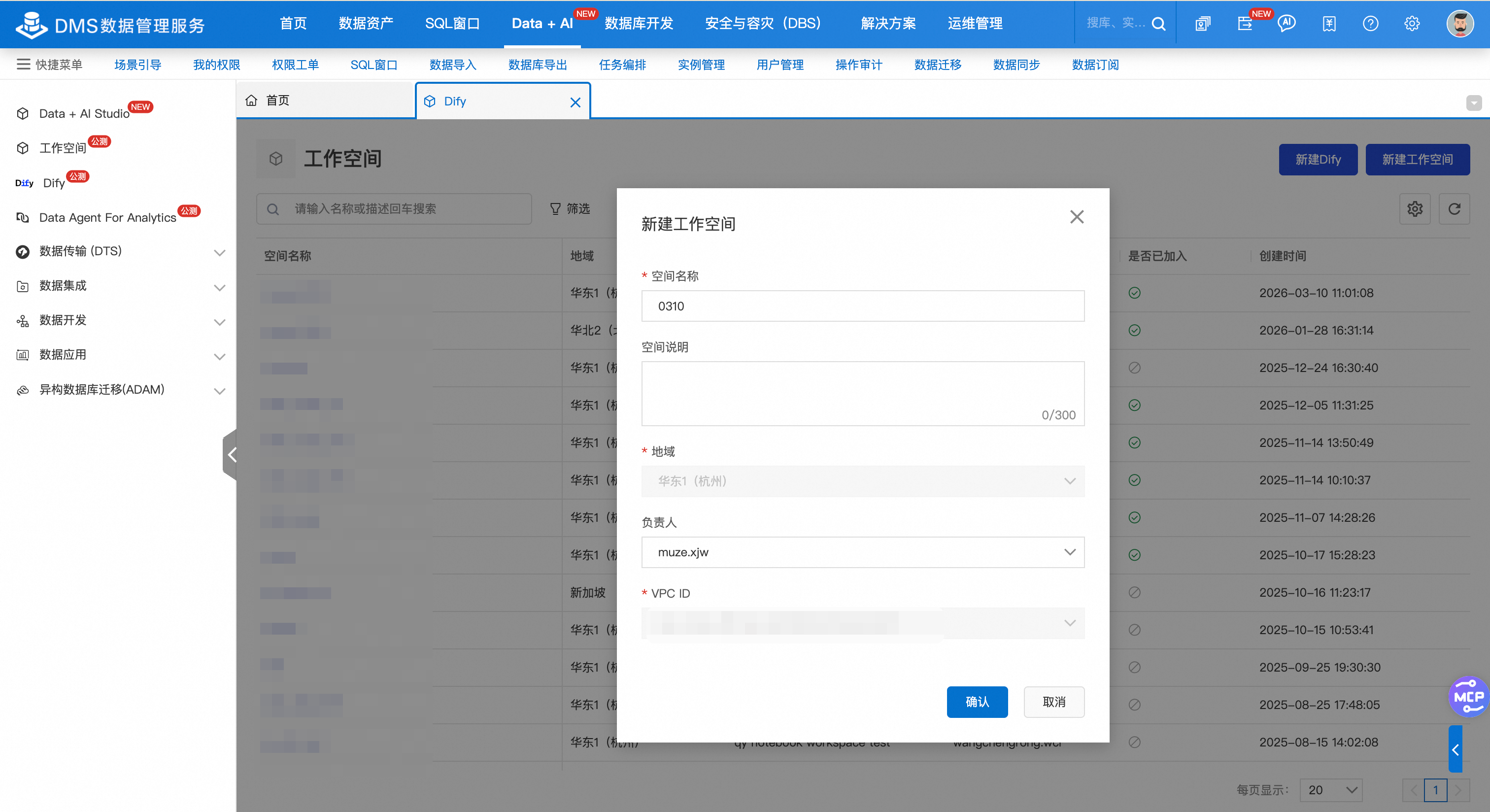Open the Data + AI top menu

(x=542, y=24)
